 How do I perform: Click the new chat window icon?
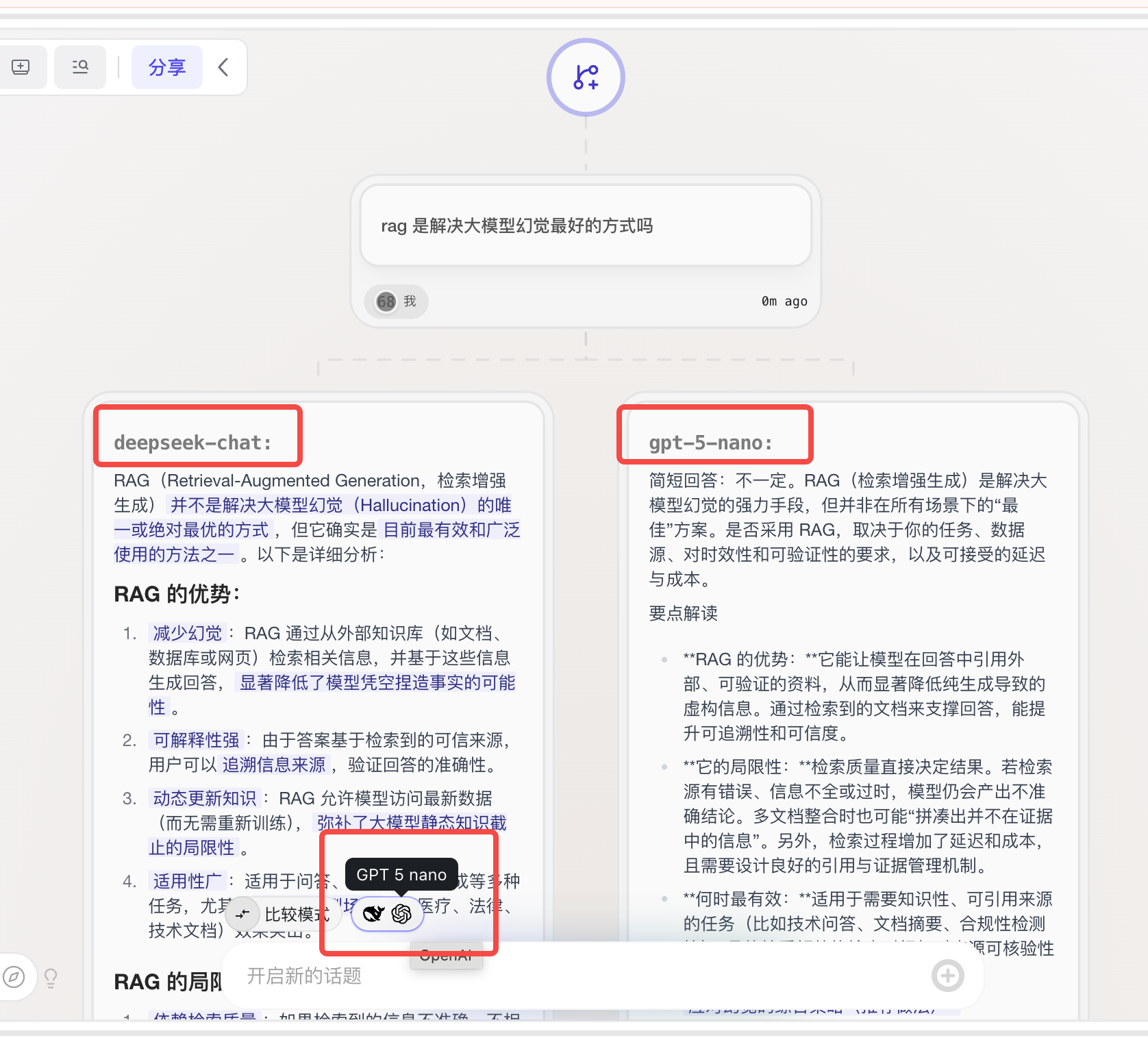(x=21, y=67)
